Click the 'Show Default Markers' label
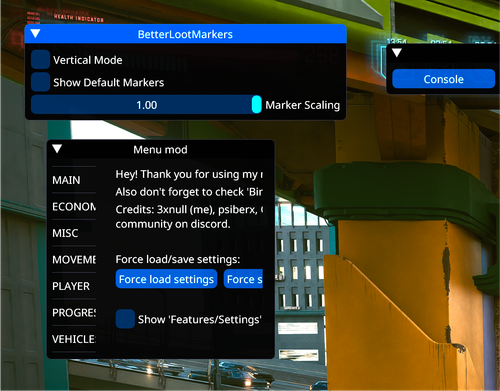The height and width of the screenshot is (391, 500). point(109,82)
